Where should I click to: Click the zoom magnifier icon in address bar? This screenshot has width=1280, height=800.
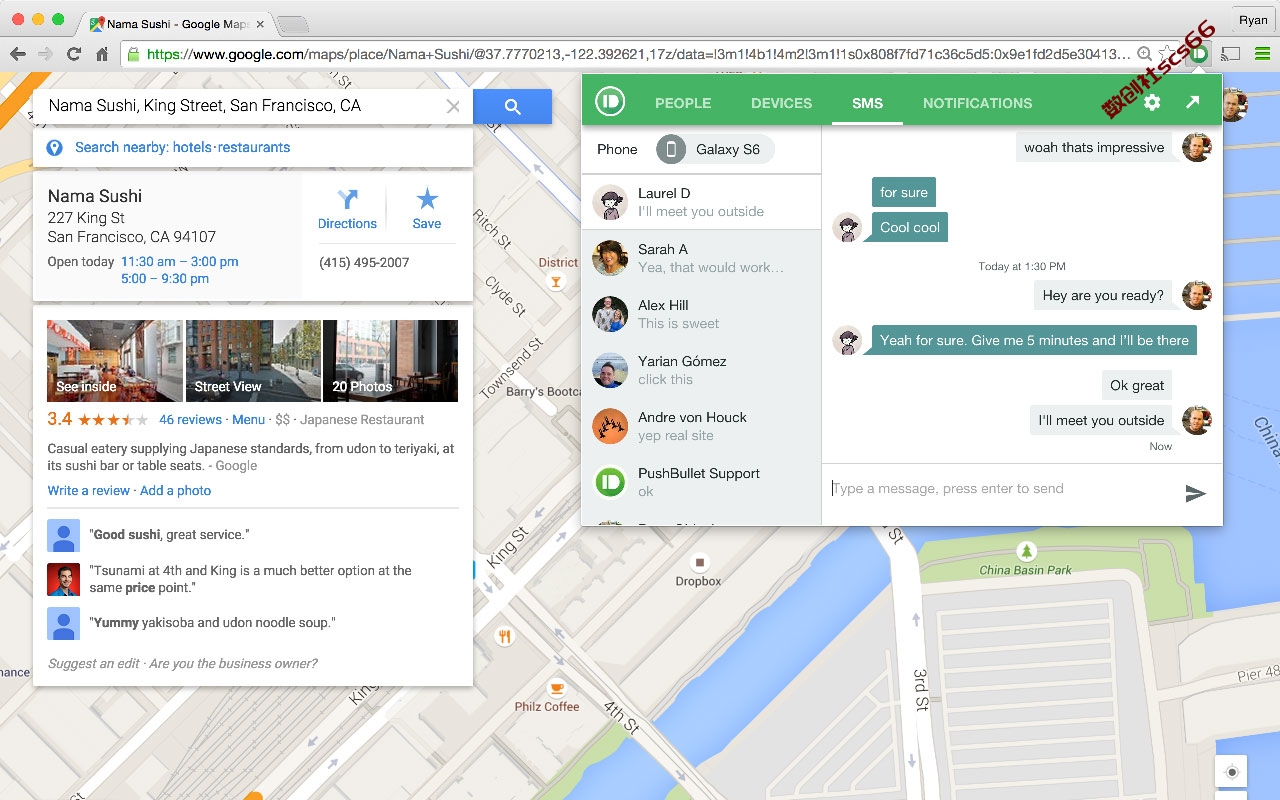click(x=1146, y=54)
